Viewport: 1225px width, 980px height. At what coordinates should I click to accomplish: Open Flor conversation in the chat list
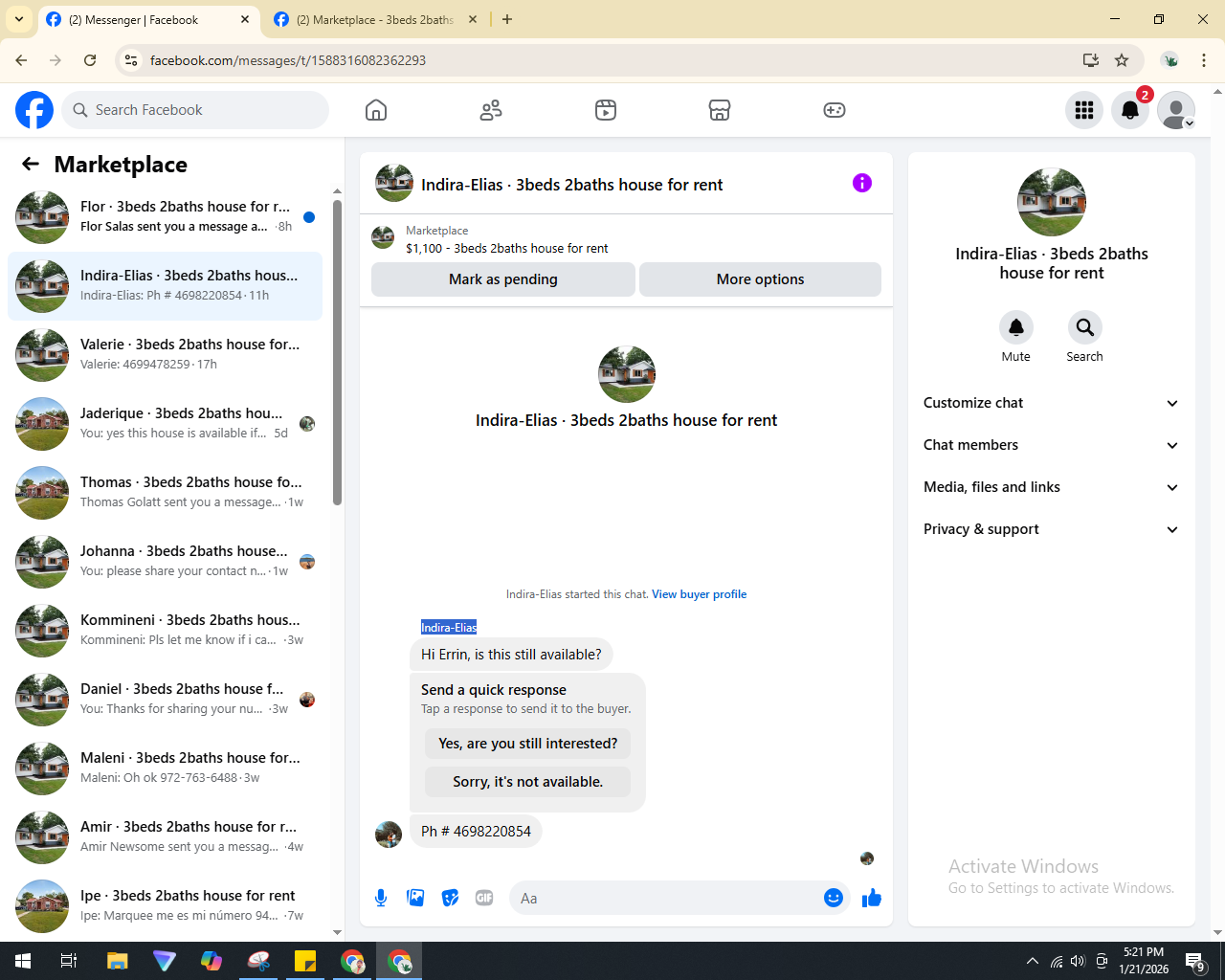pyautogui.click(x=165, y=217)
